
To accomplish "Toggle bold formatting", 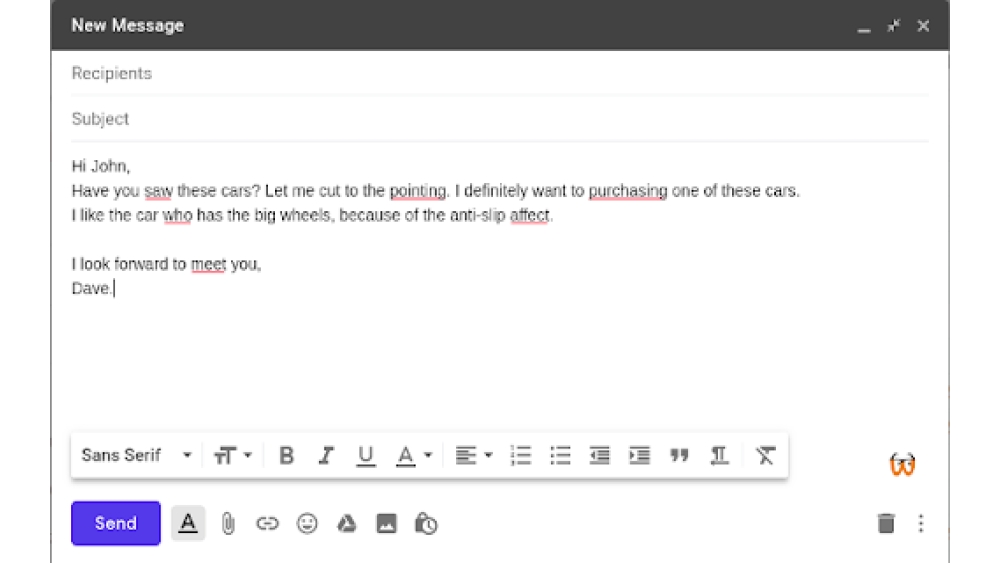I will [286, 456].
